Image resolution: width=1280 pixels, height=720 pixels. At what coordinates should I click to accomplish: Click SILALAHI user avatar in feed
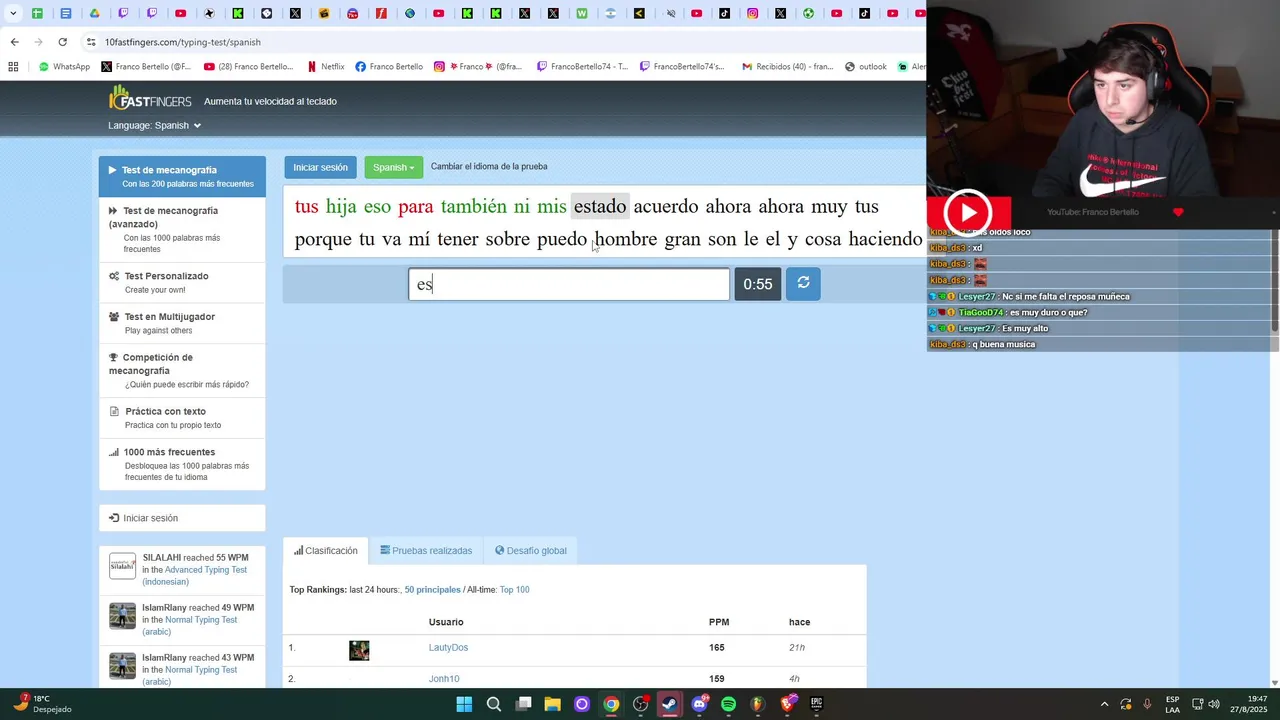[x=122, y=567]
